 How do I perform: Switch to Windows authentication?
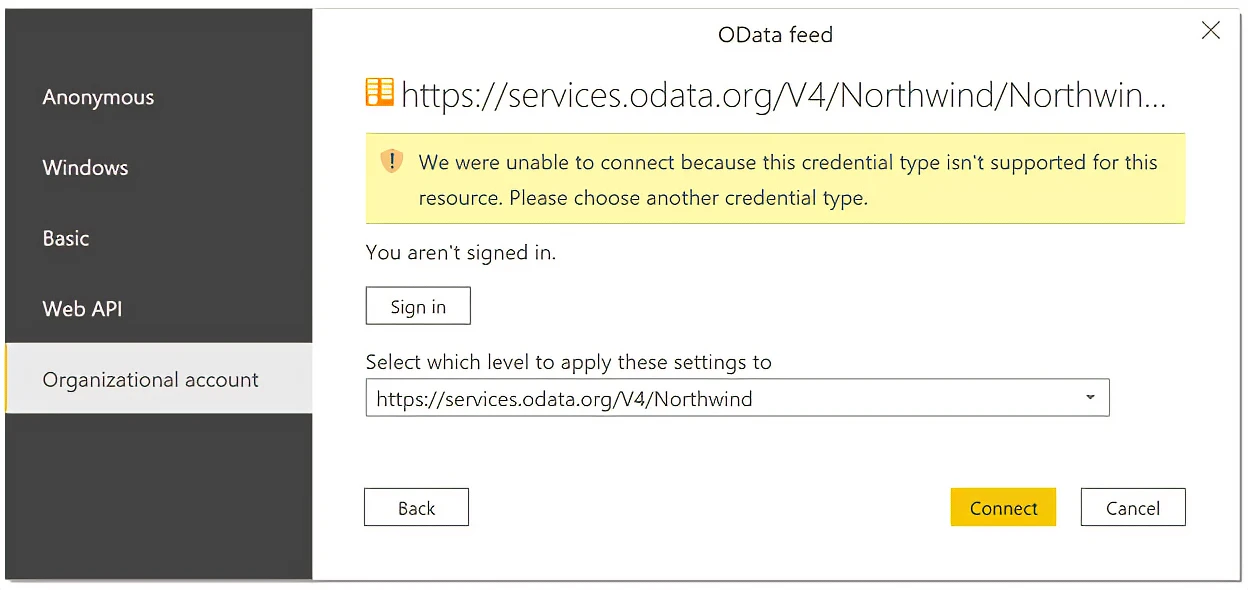85,168
